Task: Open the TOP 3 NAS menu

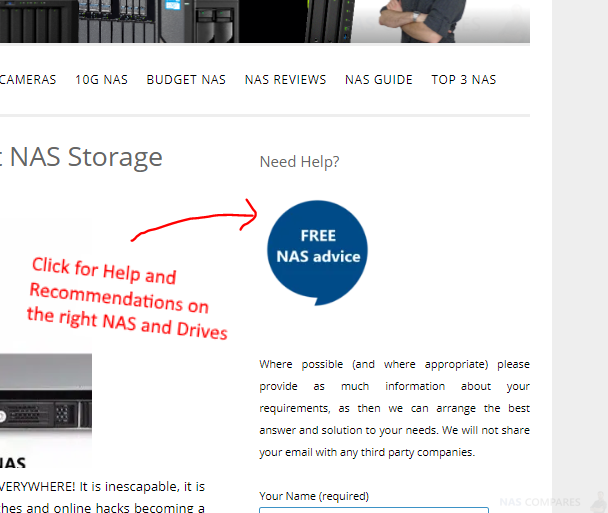Action: pos(464,80)
